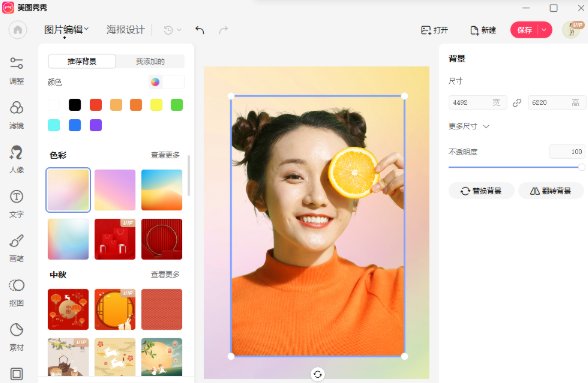The width and height of the screenshot is (588, 383).
Task: Click the 打开 open button
Action: pos(434,30)
